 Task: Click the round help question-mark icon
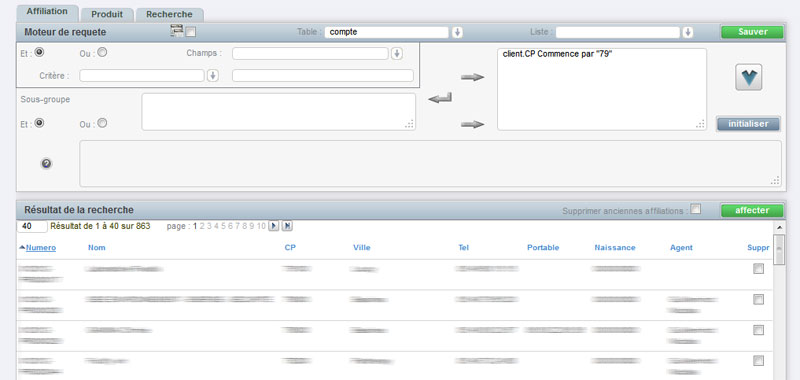46,164
